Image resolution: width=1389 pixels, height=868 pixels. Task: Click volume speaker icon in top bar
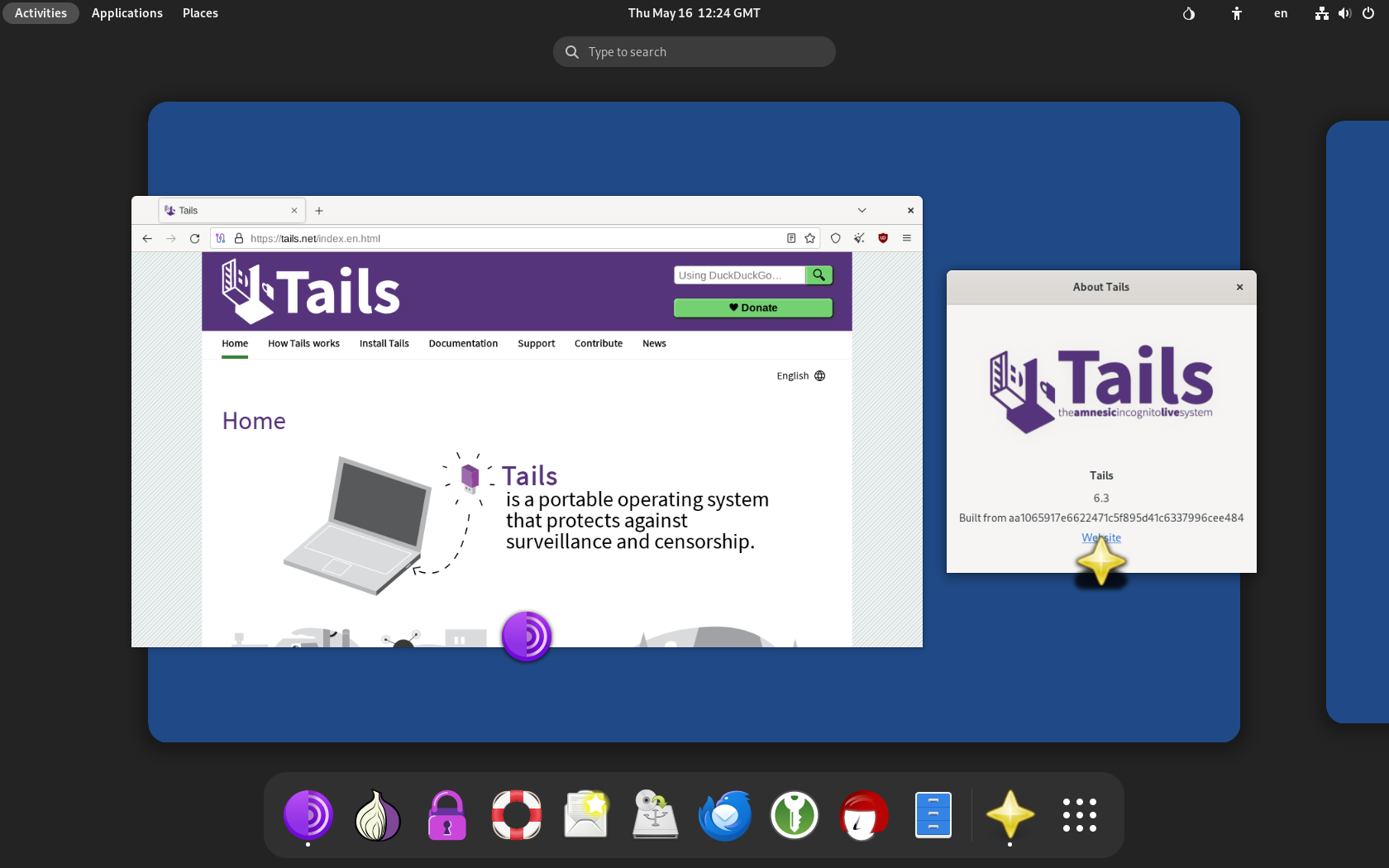coord(1345,13)
